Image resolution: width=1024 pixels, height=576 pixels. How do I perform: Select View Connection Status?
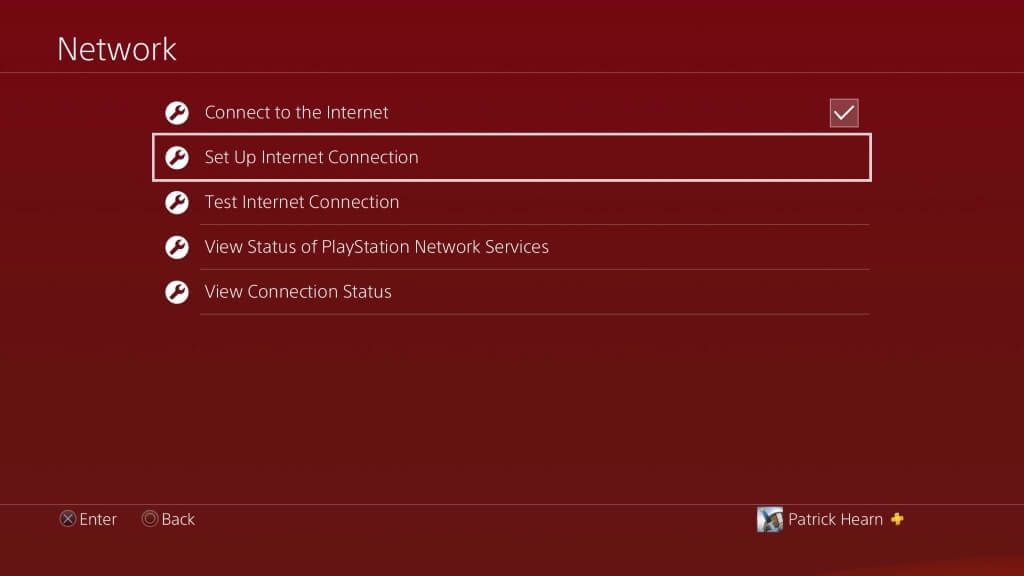[511, 292]
